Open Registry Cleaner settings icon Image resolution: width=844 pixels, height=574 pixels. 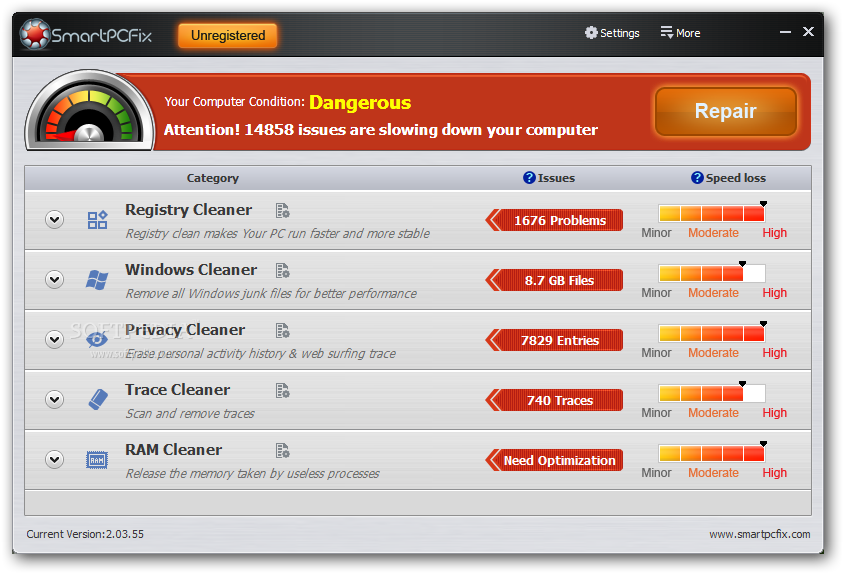(283, 211)
